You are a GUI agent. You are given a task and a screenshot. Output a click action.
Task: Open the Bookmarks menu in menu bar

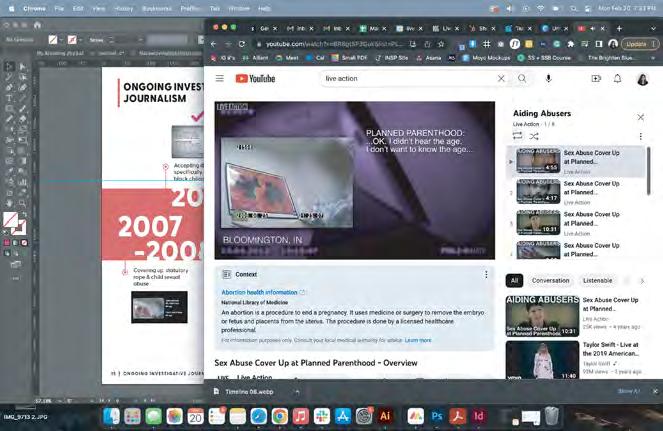(x=156, y=8)
